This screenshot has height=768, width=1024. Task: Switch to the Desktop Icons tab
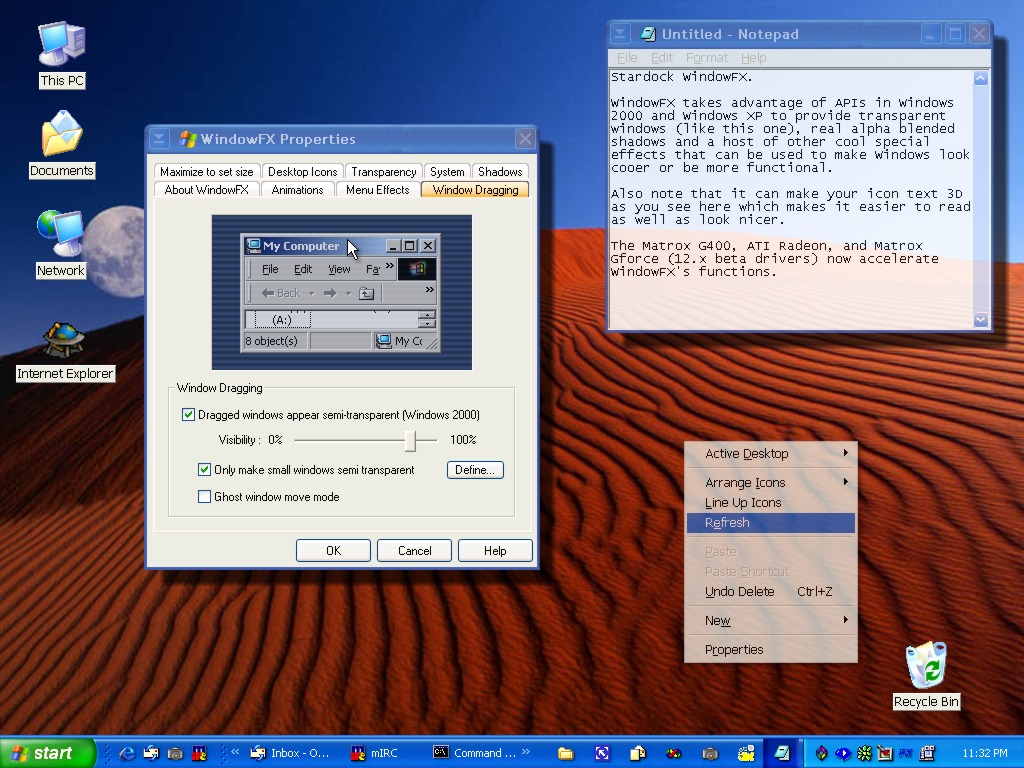302,172
